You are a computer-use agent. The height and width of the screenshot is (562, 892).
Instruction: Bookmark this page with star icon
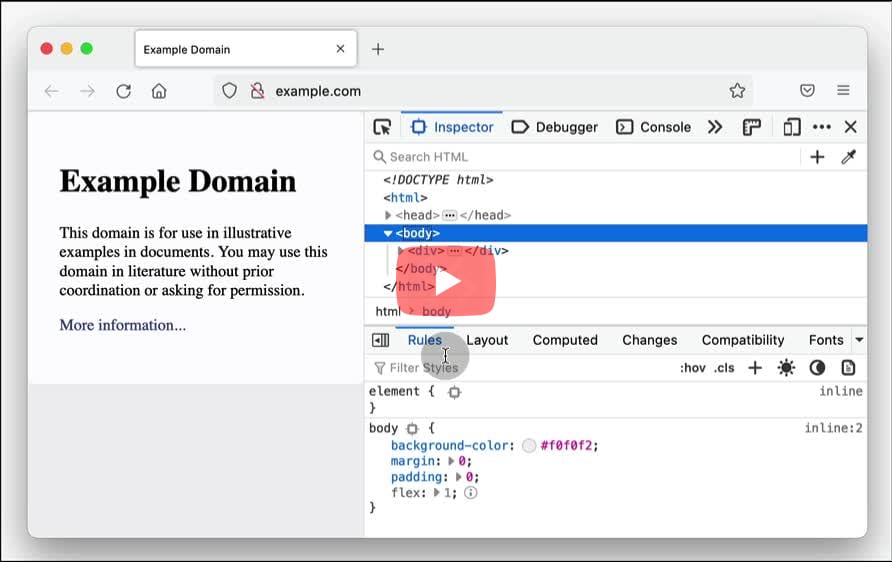click(x=737, y=90)
